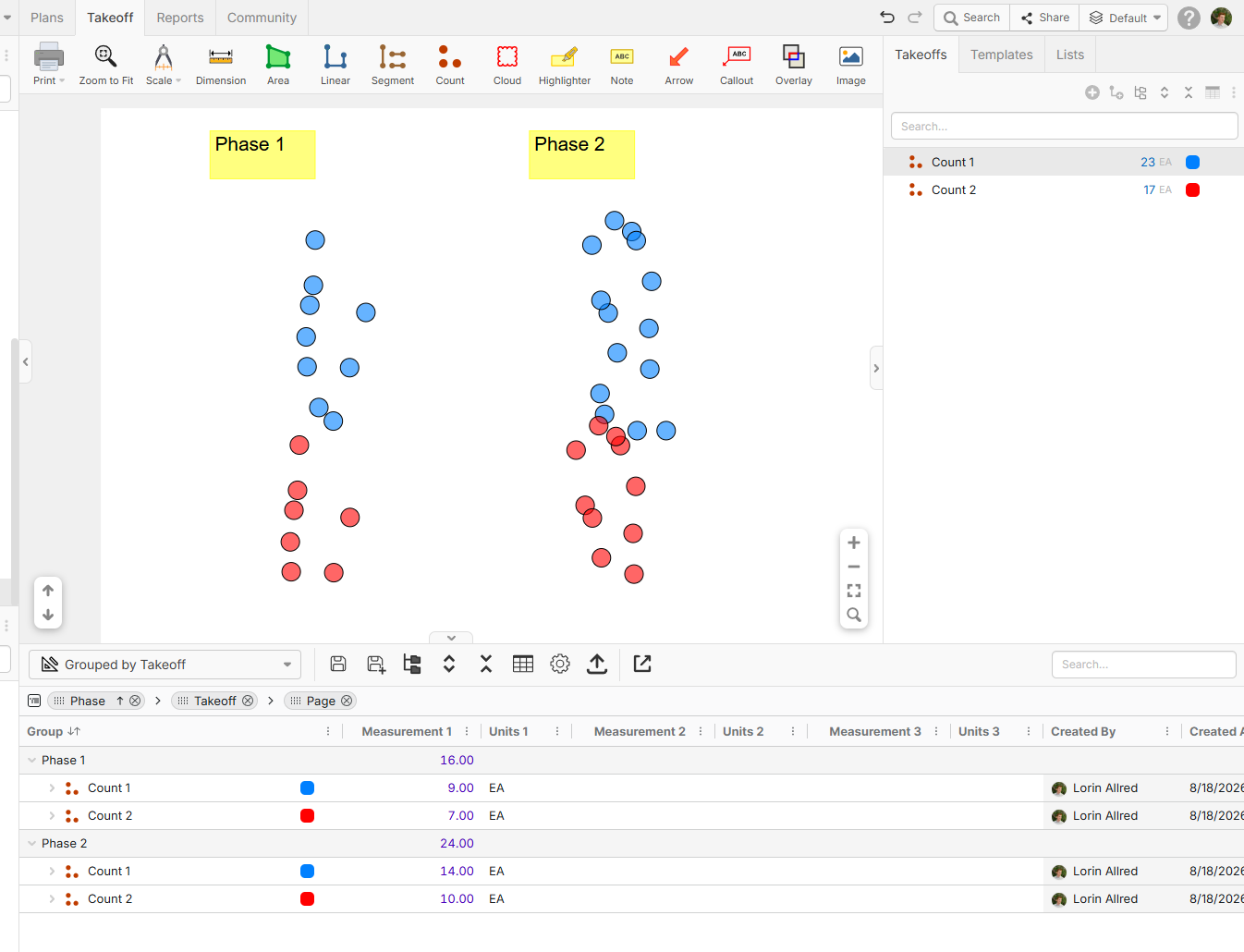Click the Share button

pos(1045,18)
